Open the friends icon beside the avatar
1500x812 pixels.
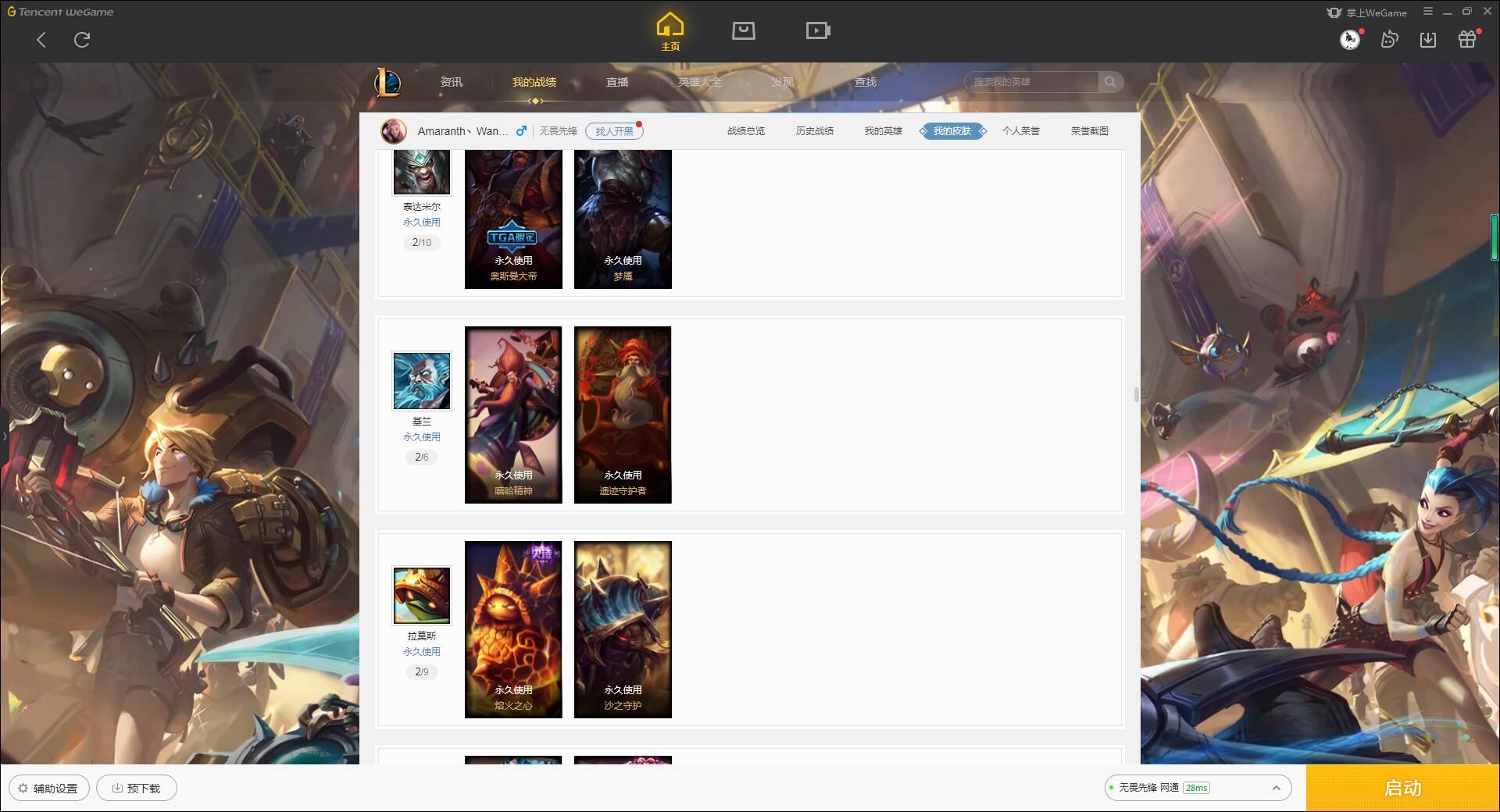(x=1389, y=39)
